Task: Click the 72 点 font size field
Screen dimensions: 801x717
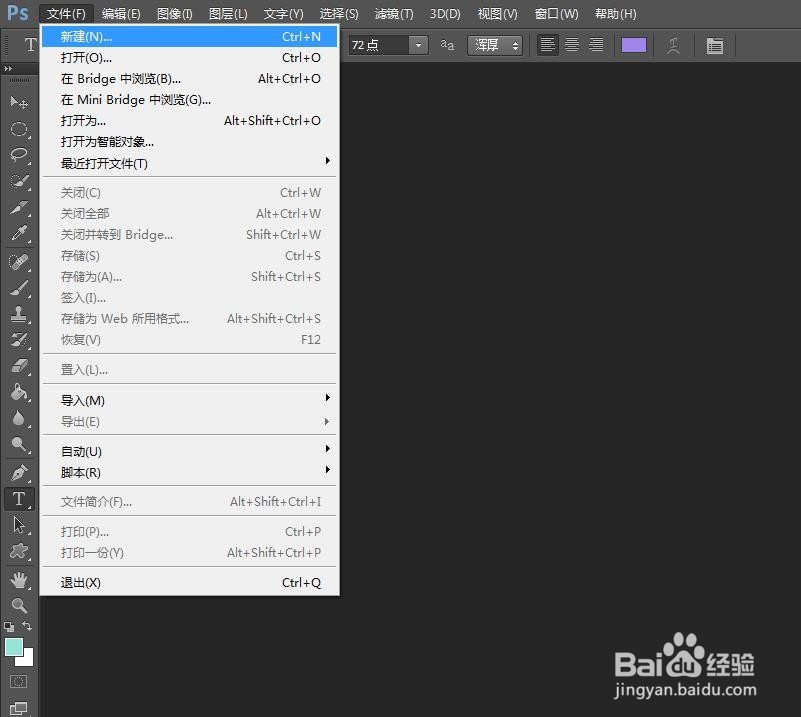Action: coord(379,45)
